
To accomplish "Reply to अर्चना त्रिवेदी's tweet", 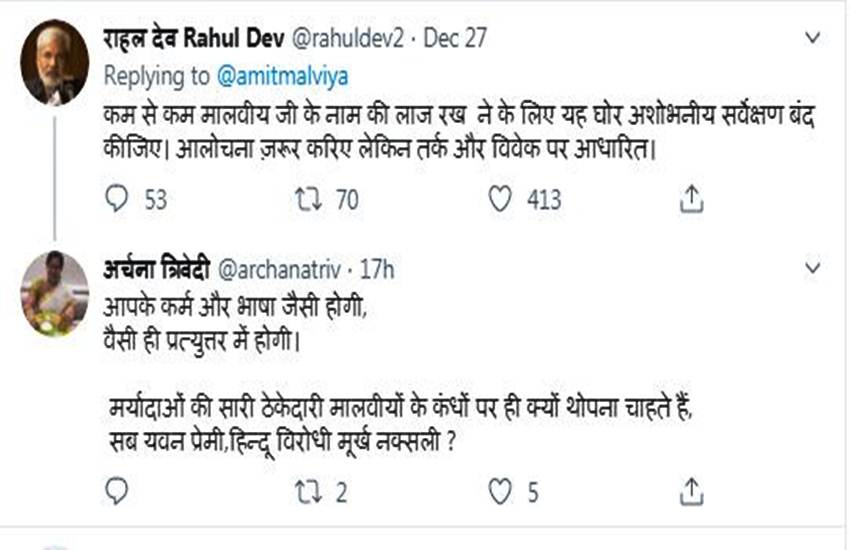I will (x=118, y=490).
